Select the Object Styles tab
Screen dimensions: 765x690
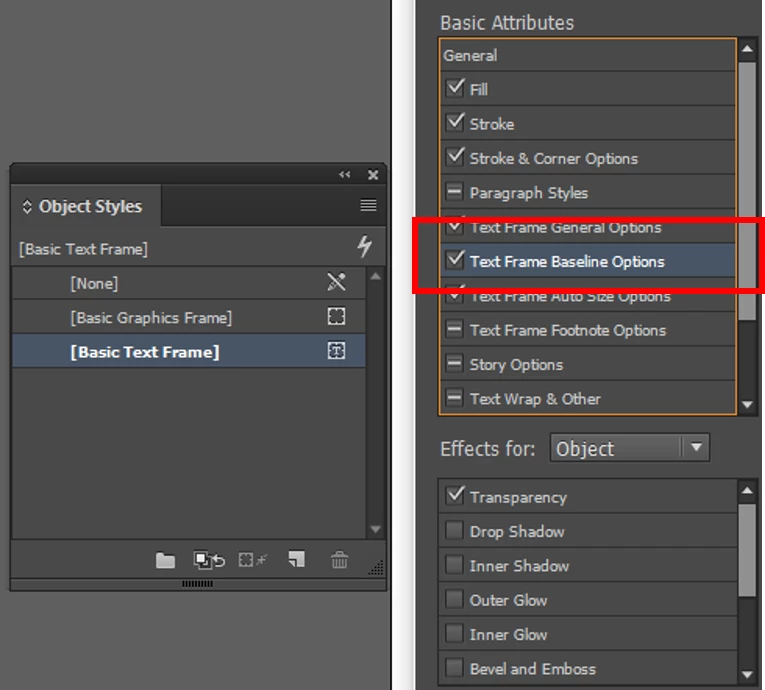coord(86,206)
